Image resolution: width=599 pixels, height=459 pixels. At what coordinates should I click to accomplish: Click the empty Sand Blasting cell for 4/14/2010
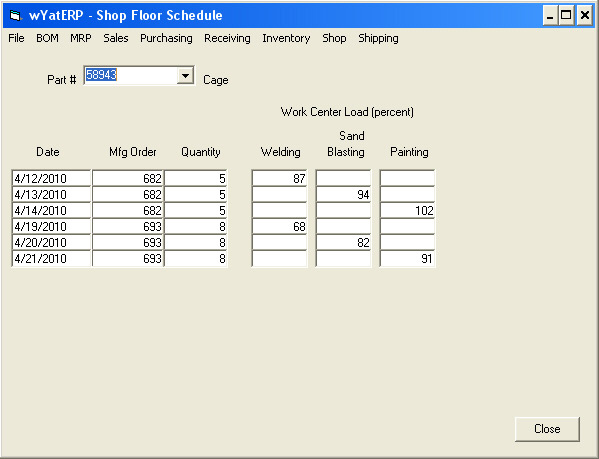click(x=343, y=210)
